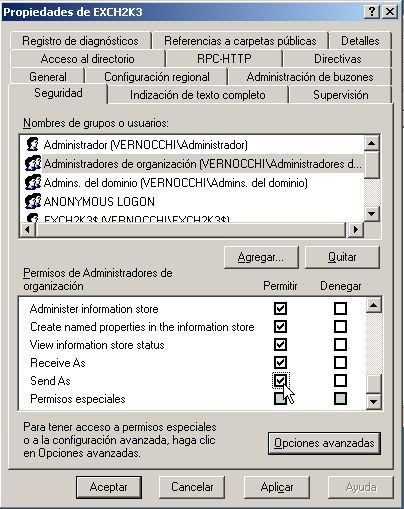Click right arrow of users horizontal scrollbar
This screenshot has height=509, width=404.
click(x=356, y=229)
